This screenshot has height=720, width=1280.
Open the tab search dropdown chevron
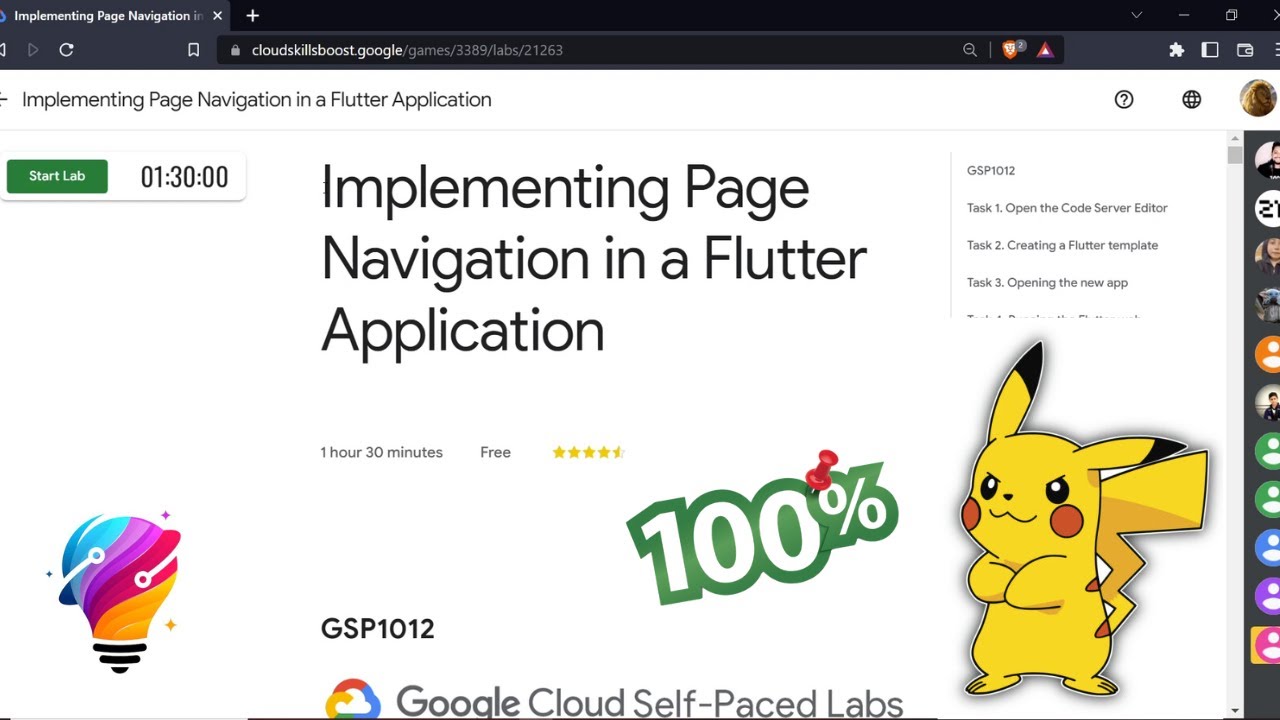tap(1136, 15)
